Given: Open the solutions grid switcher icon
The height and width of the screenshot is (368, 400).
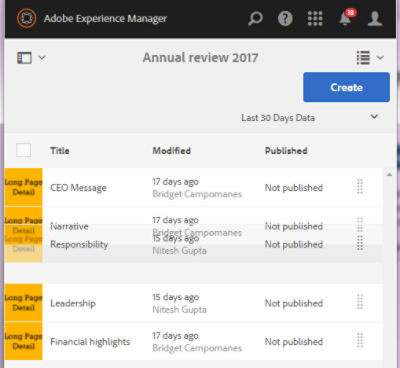Looking at the screenshot, I should point(315,19).
